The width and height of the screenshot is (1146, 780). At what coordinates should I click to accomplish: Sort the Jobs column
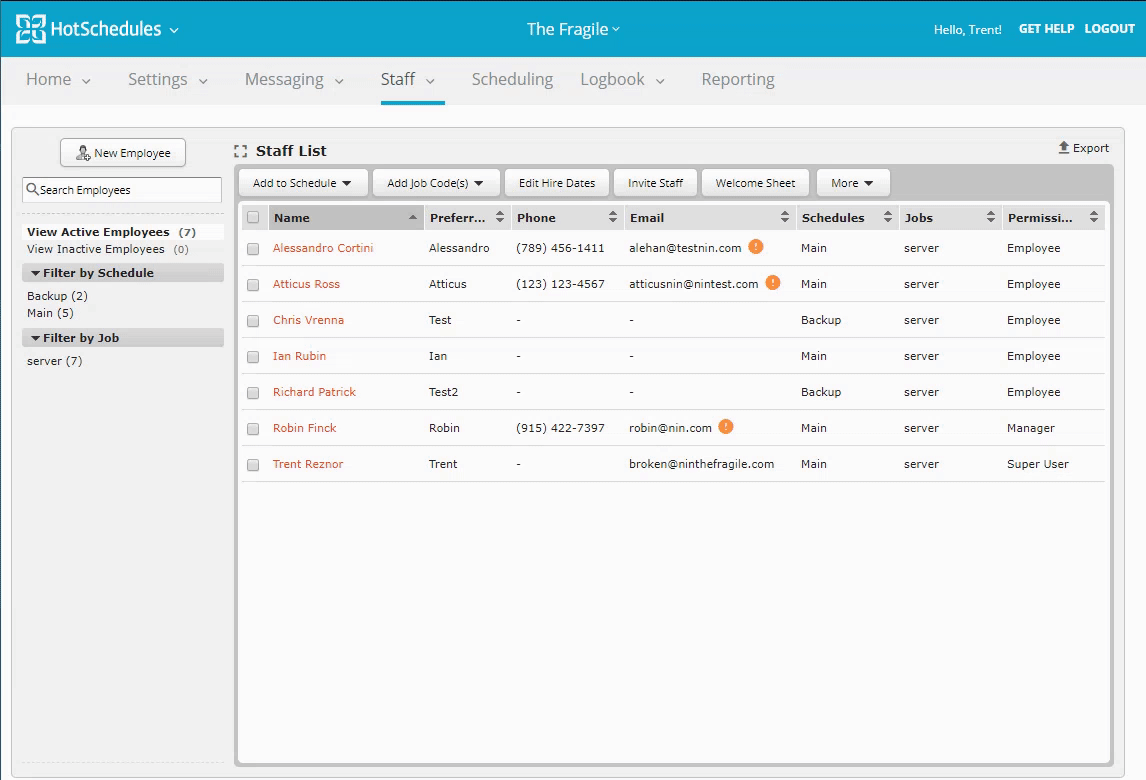(x=991, y=217)
